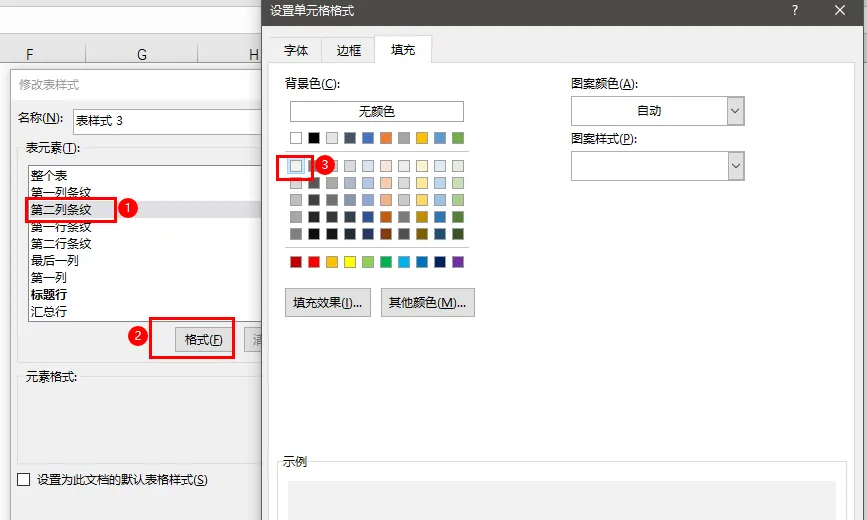Click the 格式 button
This screenshot has height=520, width=867.
coord(203,340)
